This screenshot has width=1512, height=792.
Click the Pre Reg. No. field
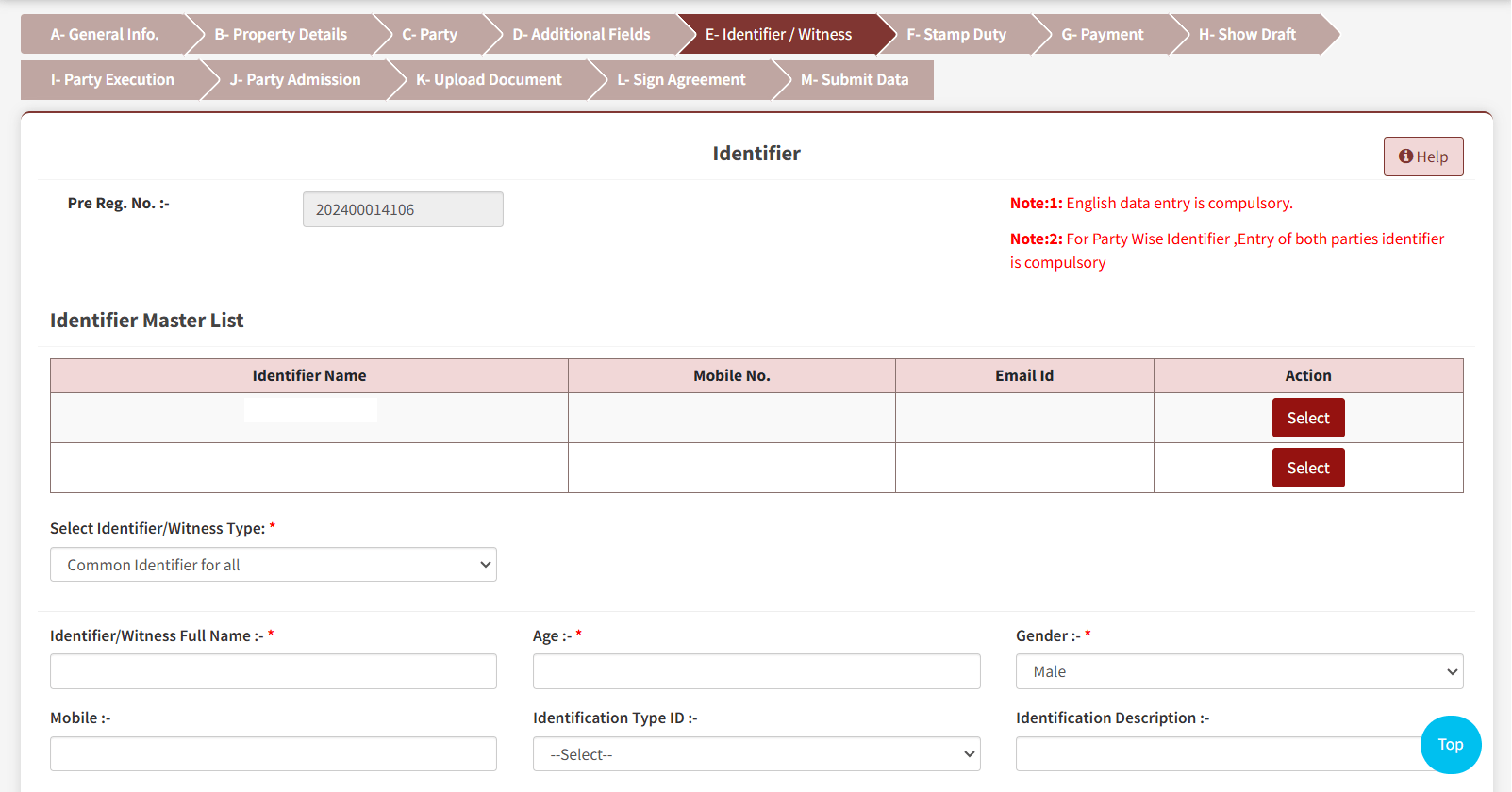tap(403, 209)
